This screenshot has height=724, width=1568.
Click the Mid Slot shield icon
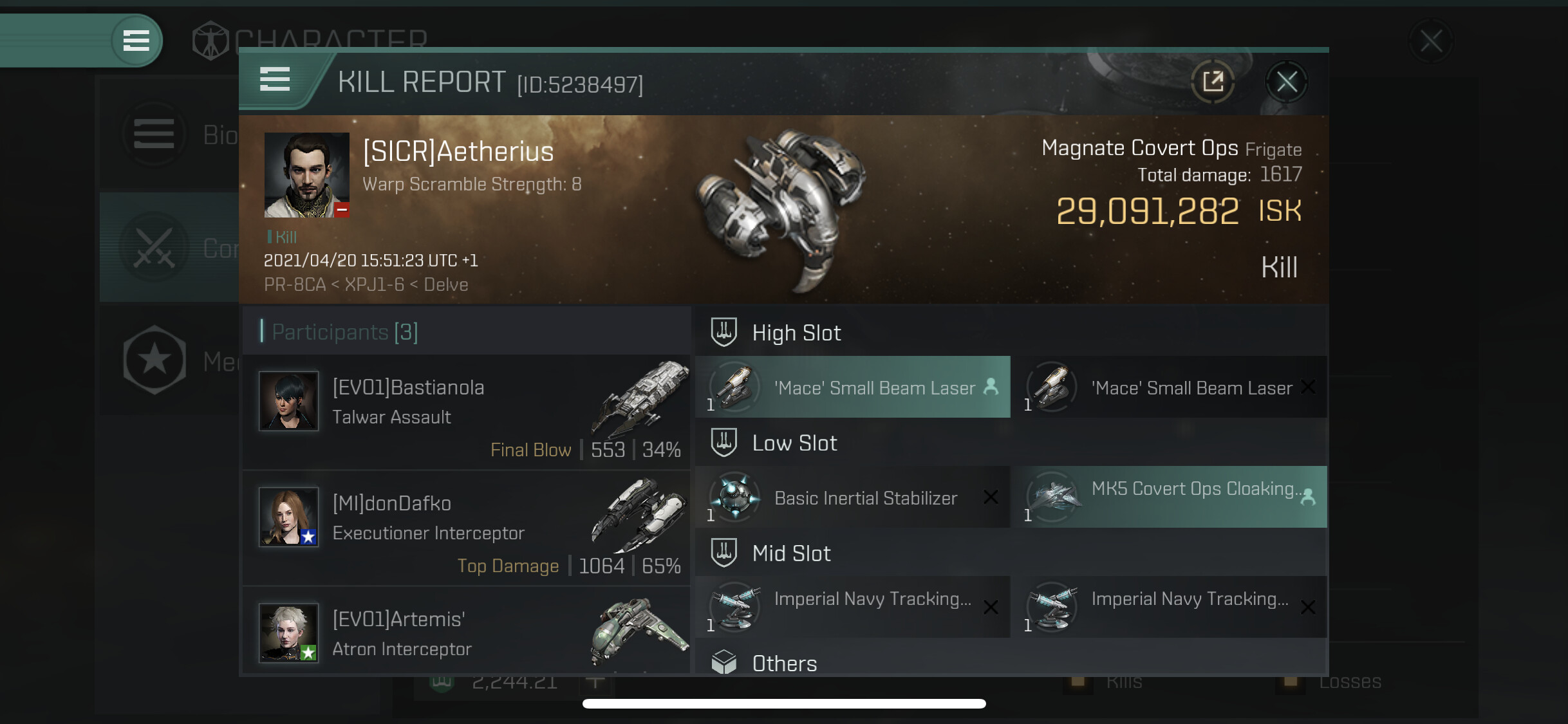click(x=723, y=552)
